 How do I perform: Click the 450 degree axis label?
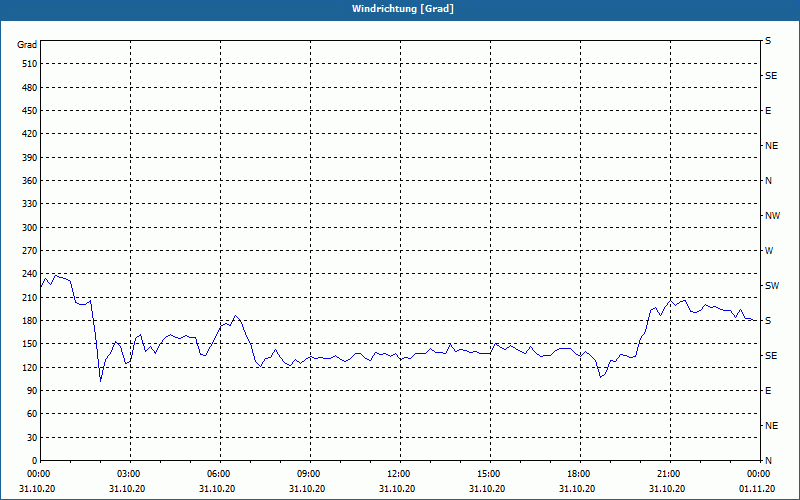(x=30, y=111)
